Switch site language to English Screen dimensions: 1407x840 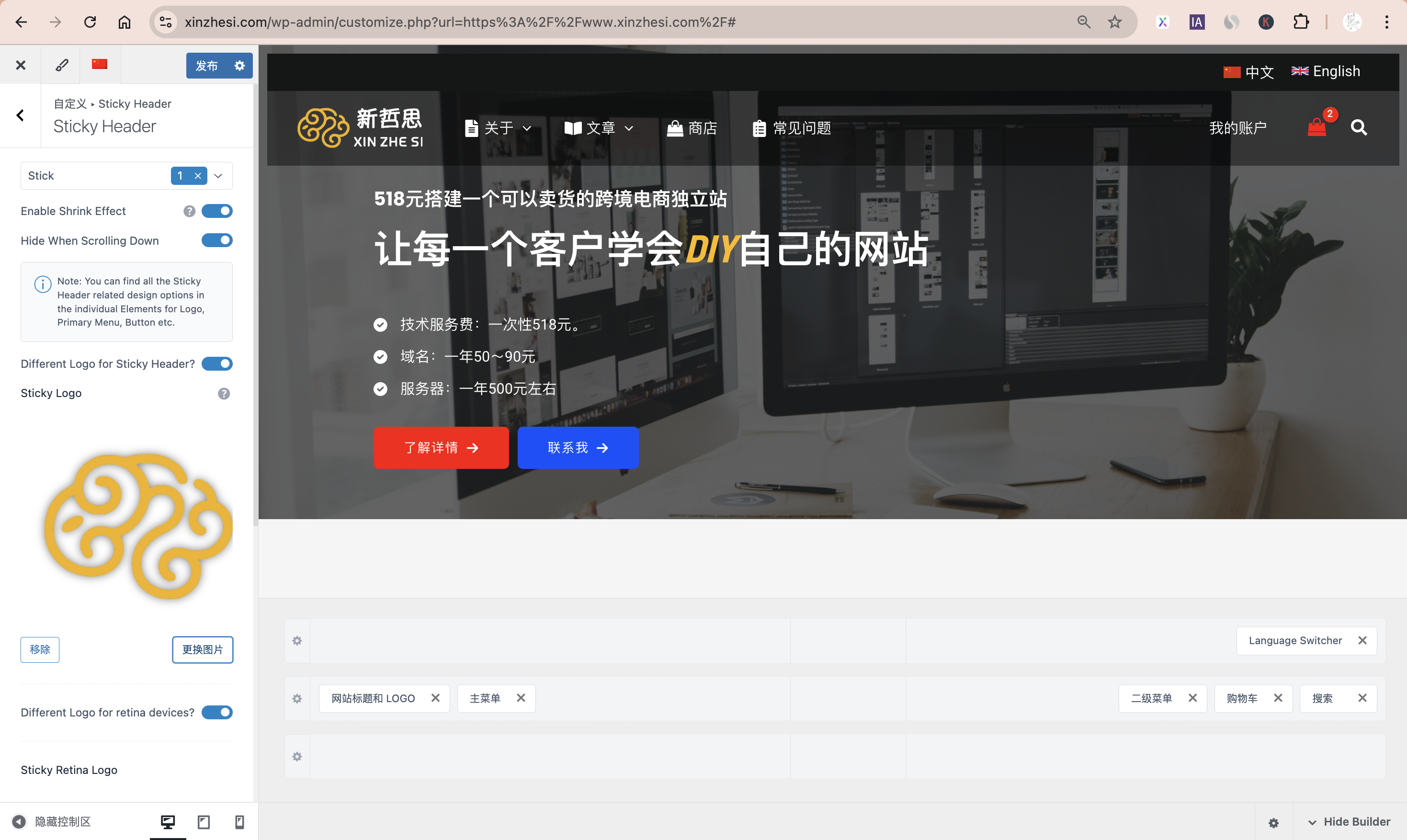(x=1326, y=71)
